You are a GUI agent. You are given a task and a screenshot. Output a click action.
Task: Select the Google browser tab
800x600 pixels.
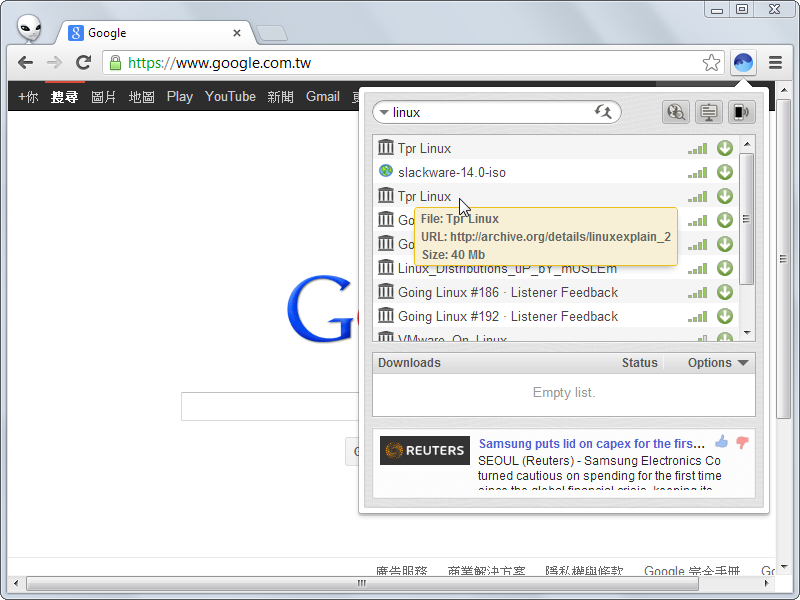tap(153, 33)
